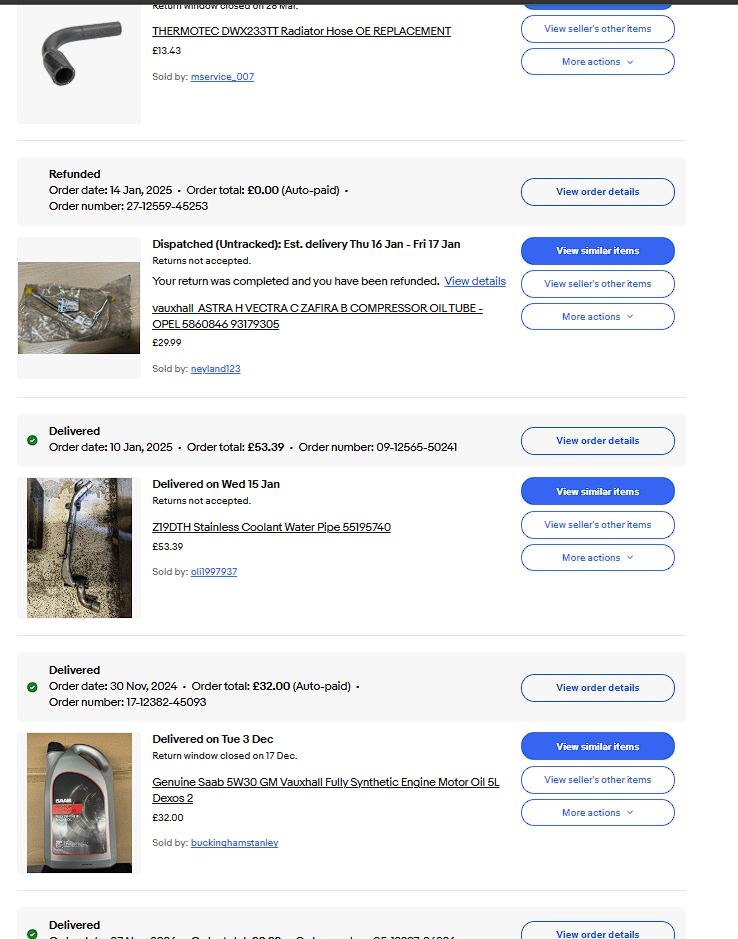Expand More actions for Saab motor oil
This screenshot has width=738, height=939.
[598, 813]
